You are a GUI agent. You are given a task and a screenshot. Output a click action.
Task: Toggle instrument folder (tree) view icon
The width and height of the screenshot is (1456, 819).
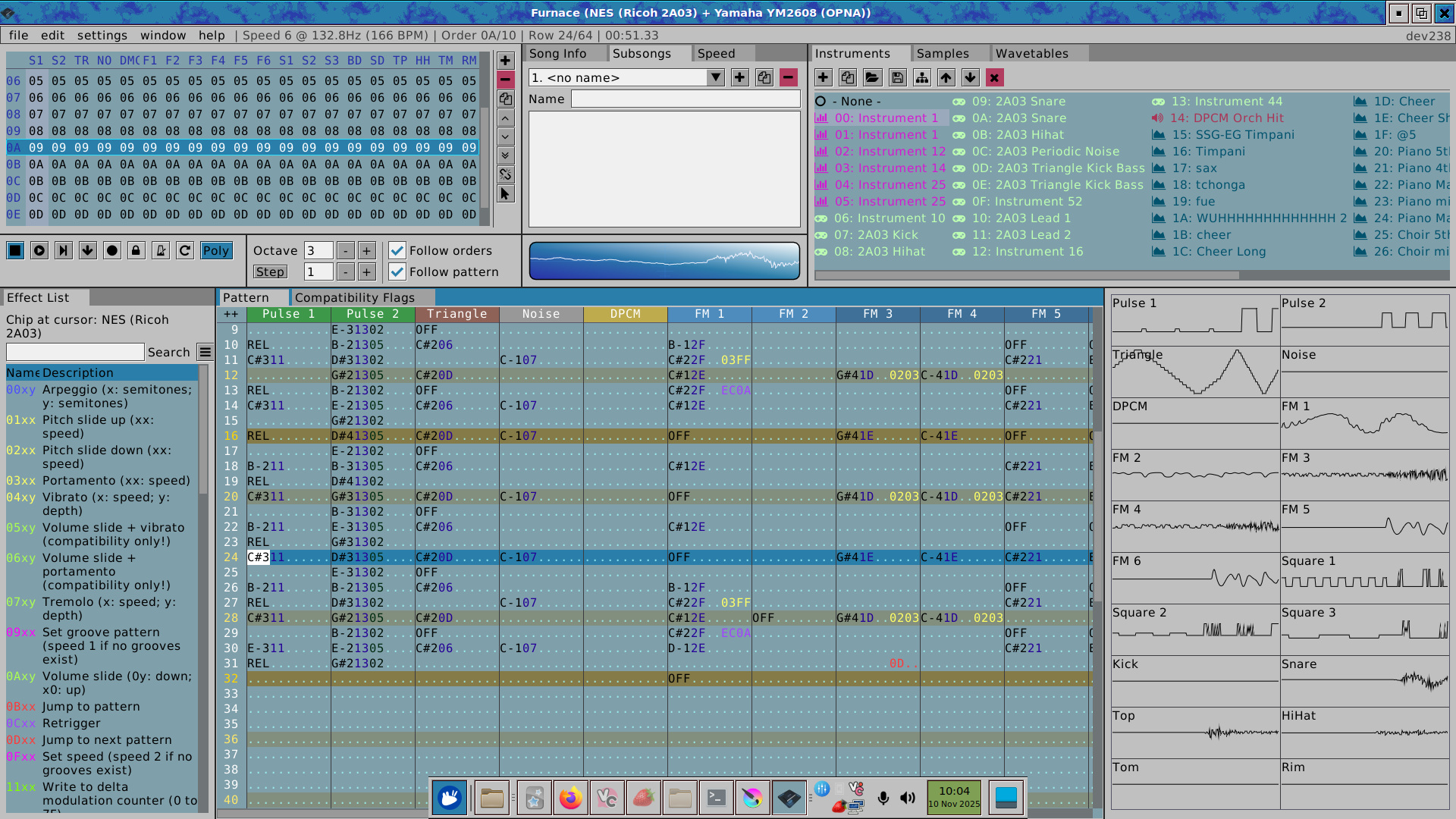(921, 78)
